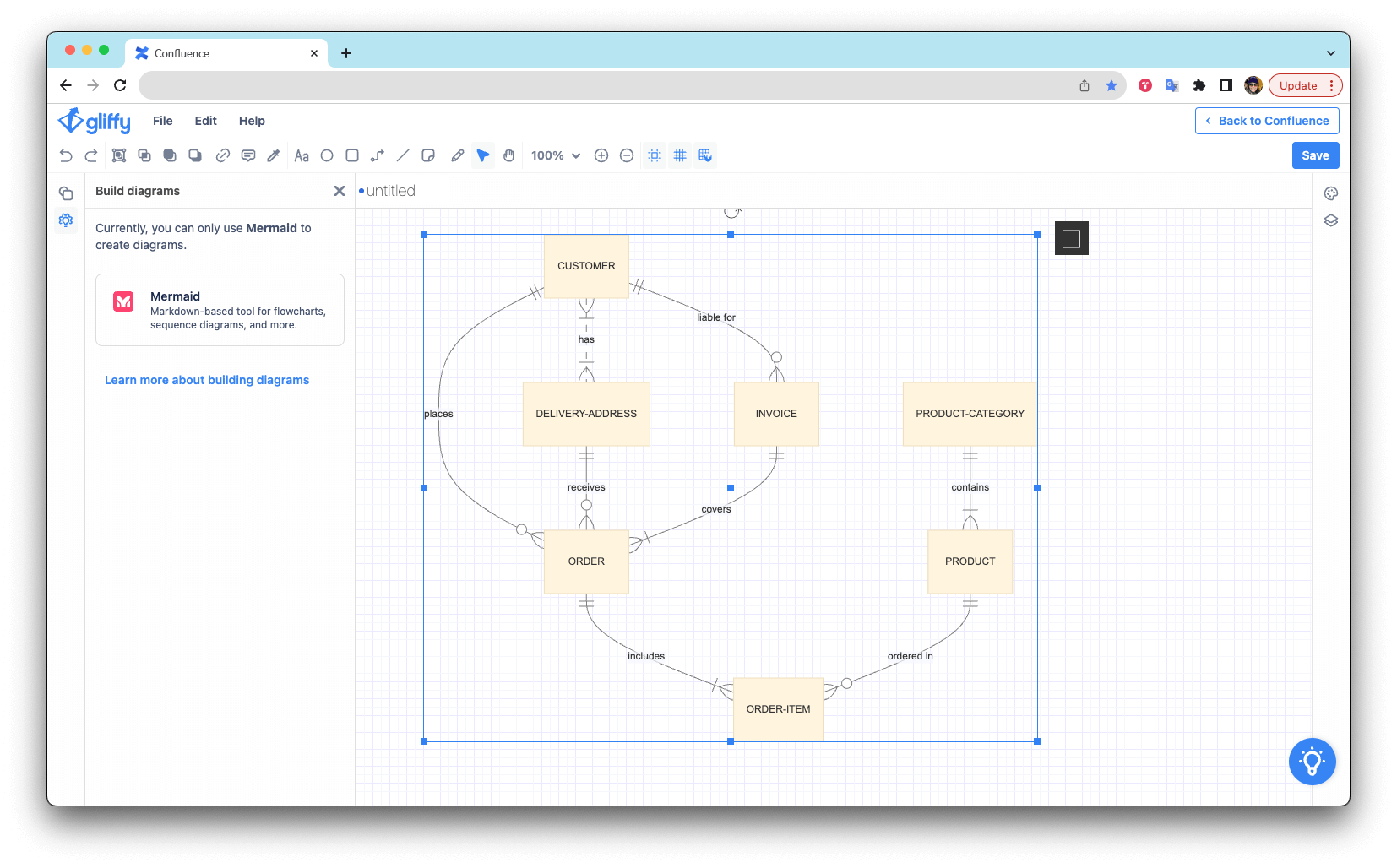Click the Save button
This screenshot has height=868, width=1397.
tap(1315, 155)
